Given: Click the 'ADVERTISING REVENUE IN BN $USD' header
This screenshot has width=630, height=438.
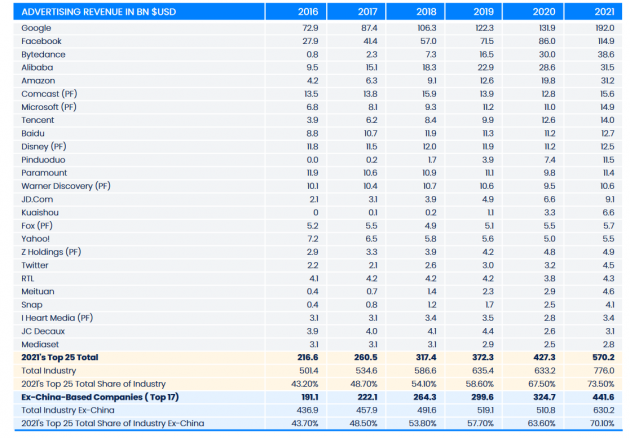Looking at the screenshot, I should click(x=98, y=12).
